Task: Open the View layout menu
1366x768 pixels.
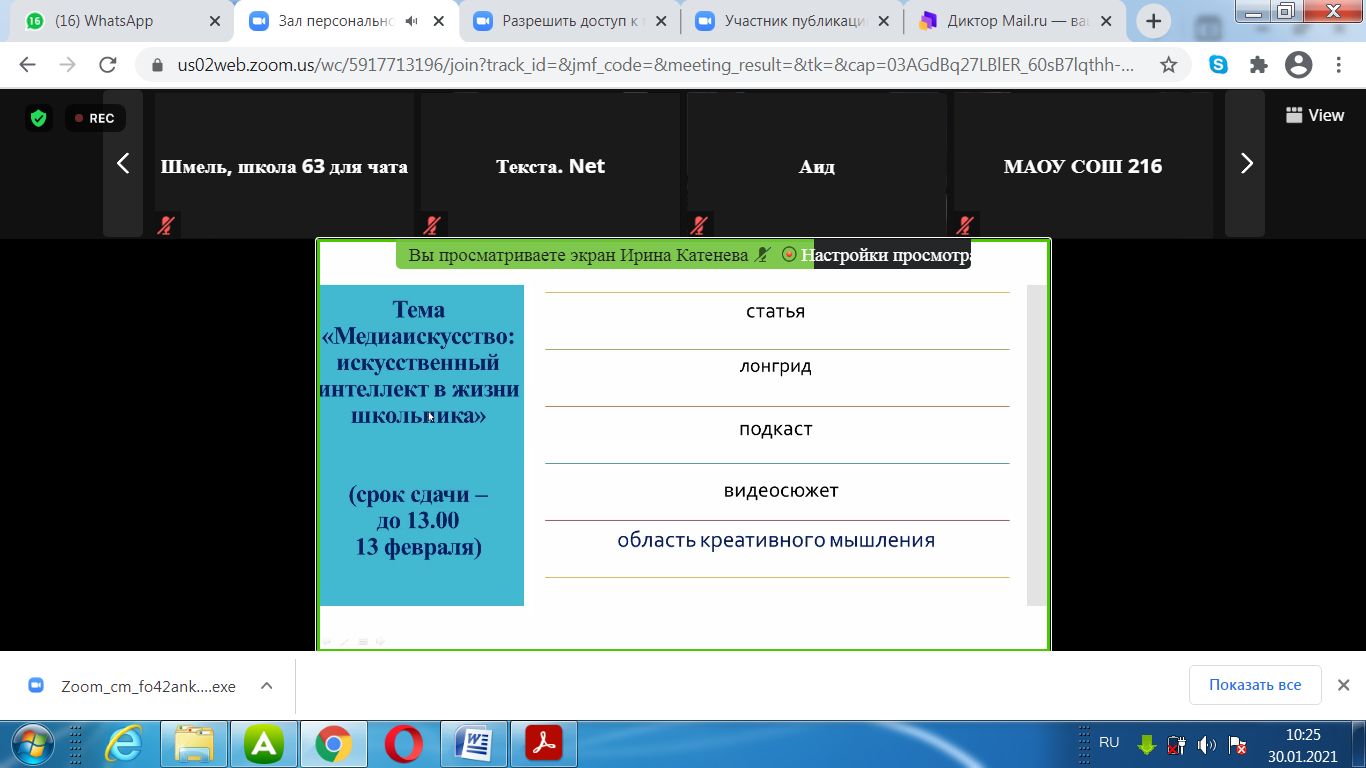Action: pyautogui.click(x=1315, y=115)
